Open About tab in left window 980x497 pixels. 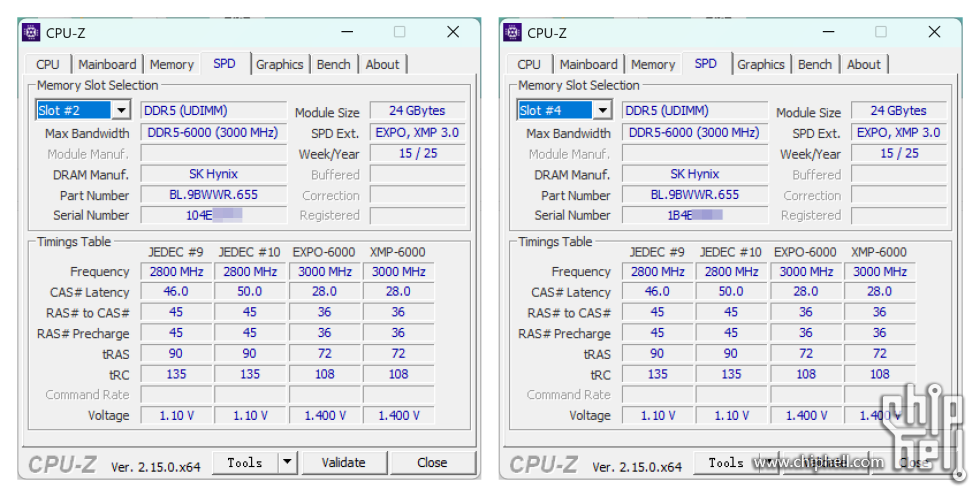click(x=382, y=64)
